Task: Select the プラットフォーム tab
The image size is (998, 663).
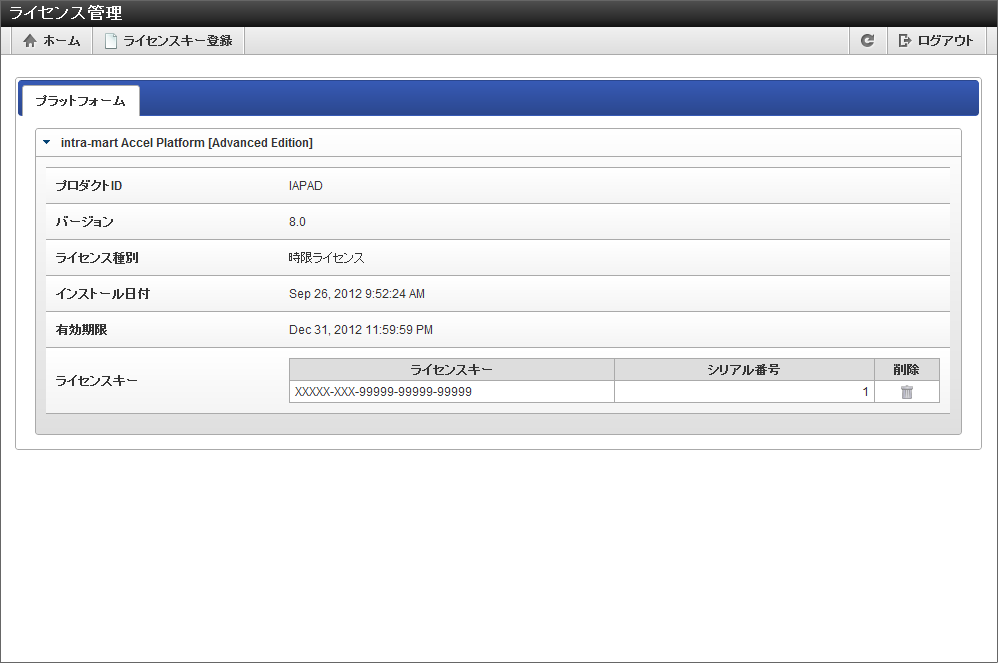Action: pos(81,101)
